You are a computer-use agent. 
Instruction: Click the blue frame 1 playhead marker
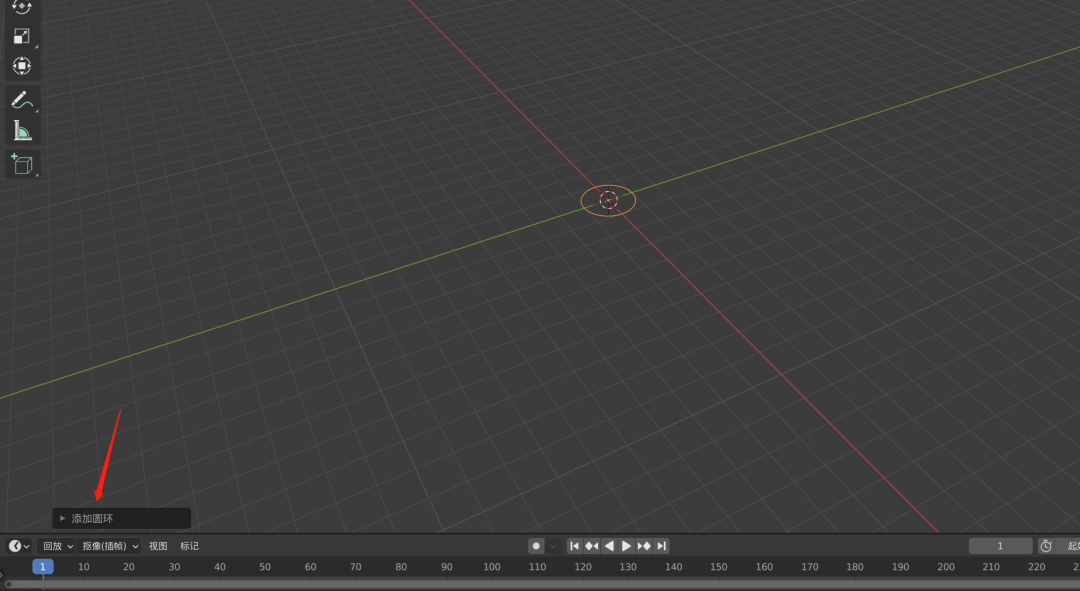tap(43, 567)
